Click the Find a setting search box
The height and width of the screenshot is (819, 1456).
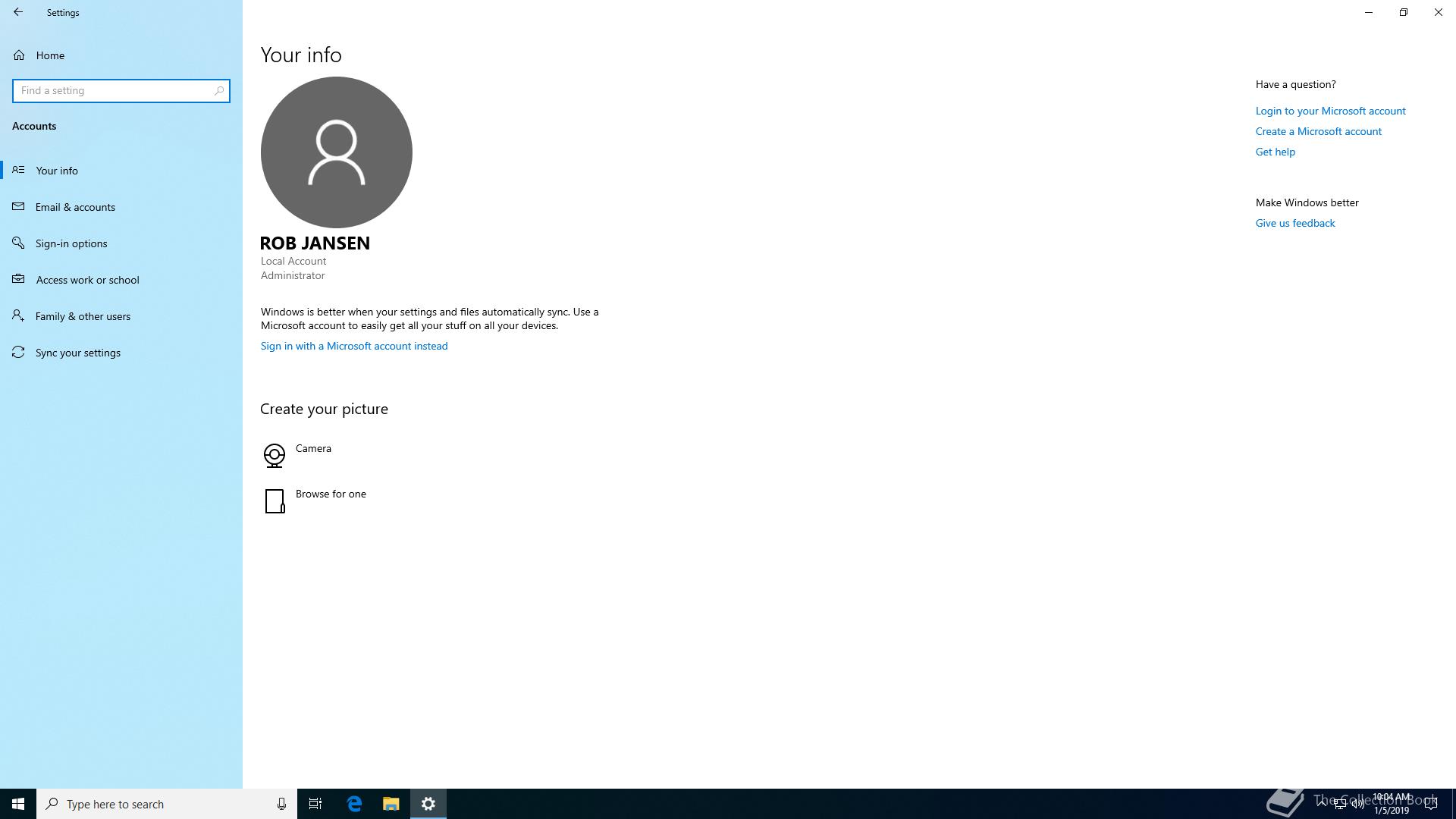tap(114, 91)
